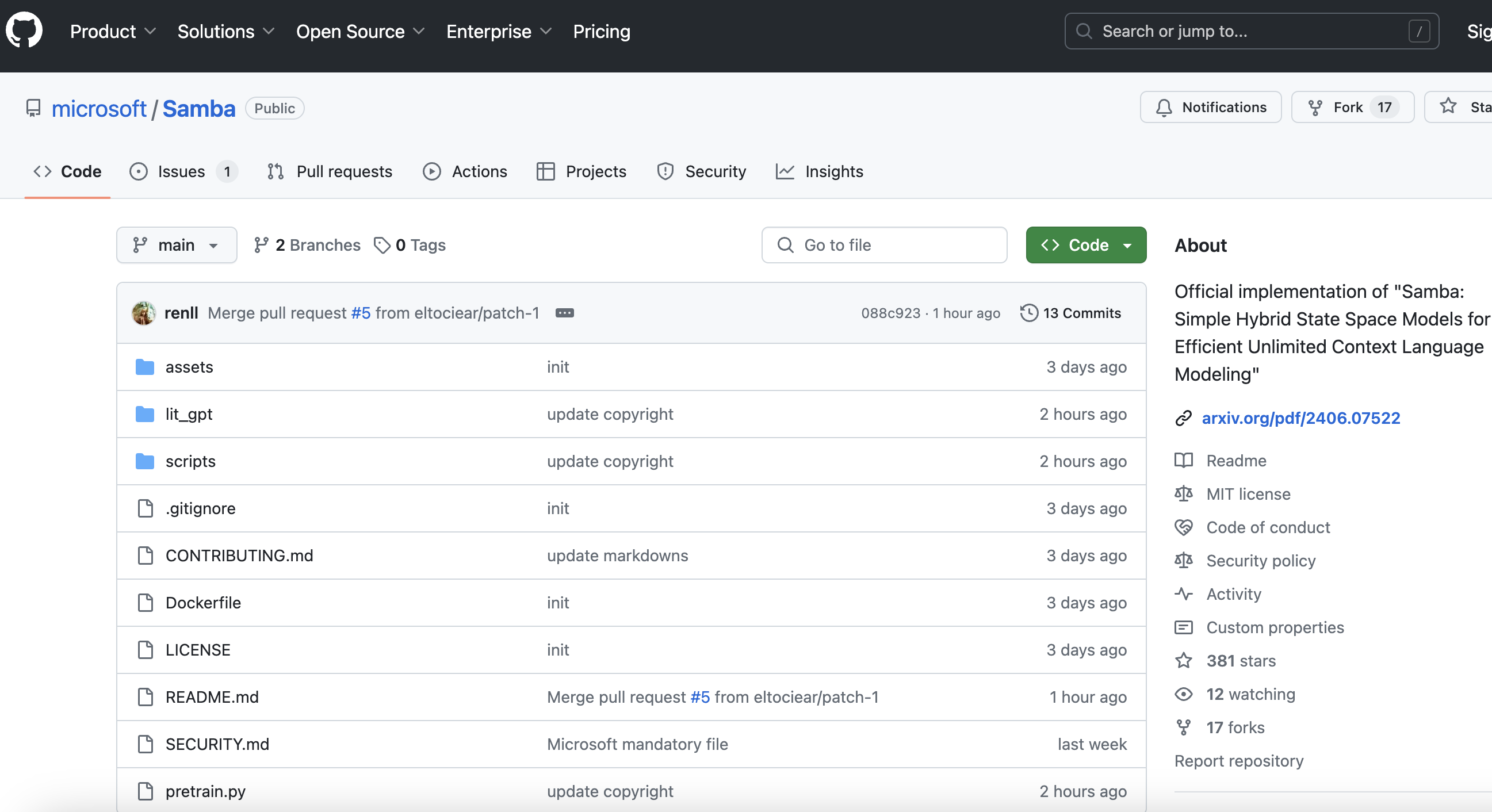Open 'update copyright' commit for lit_gpt
Viewport: 1492px width, 812px height.
(x=610, y=413)
